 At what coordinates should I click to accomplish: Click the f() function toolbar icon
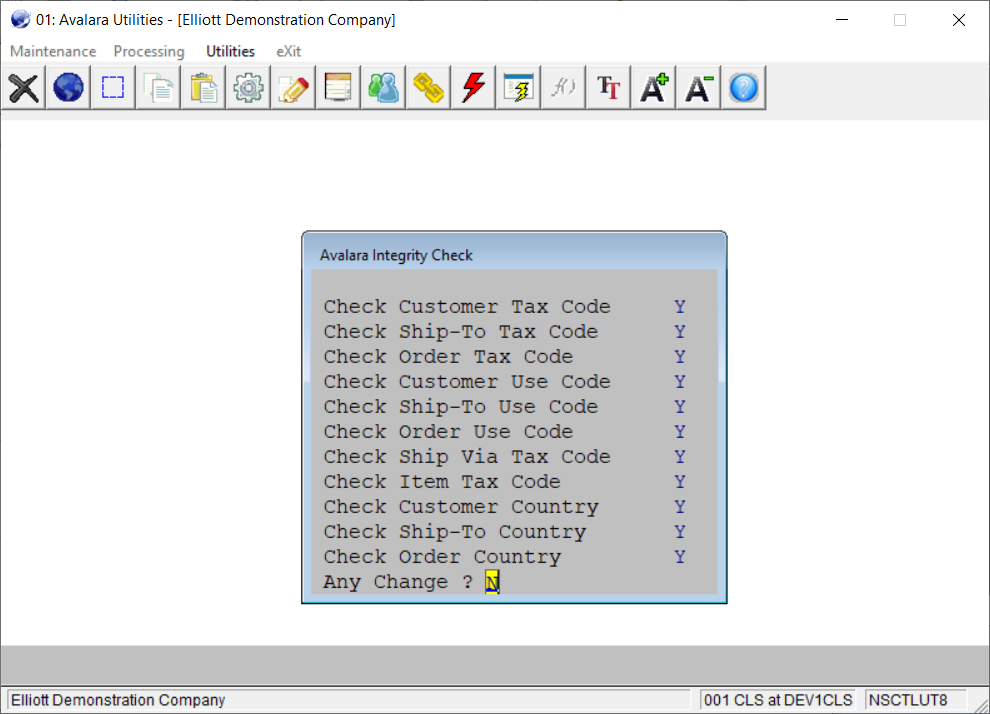(563, 88)
